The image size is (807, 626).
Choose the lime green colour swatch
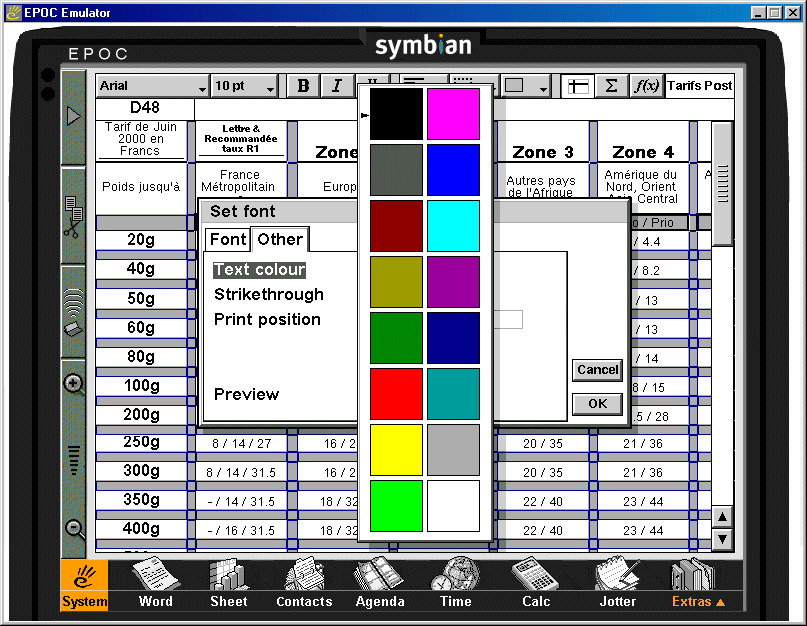pyautogui.click(x=396, y=506)
